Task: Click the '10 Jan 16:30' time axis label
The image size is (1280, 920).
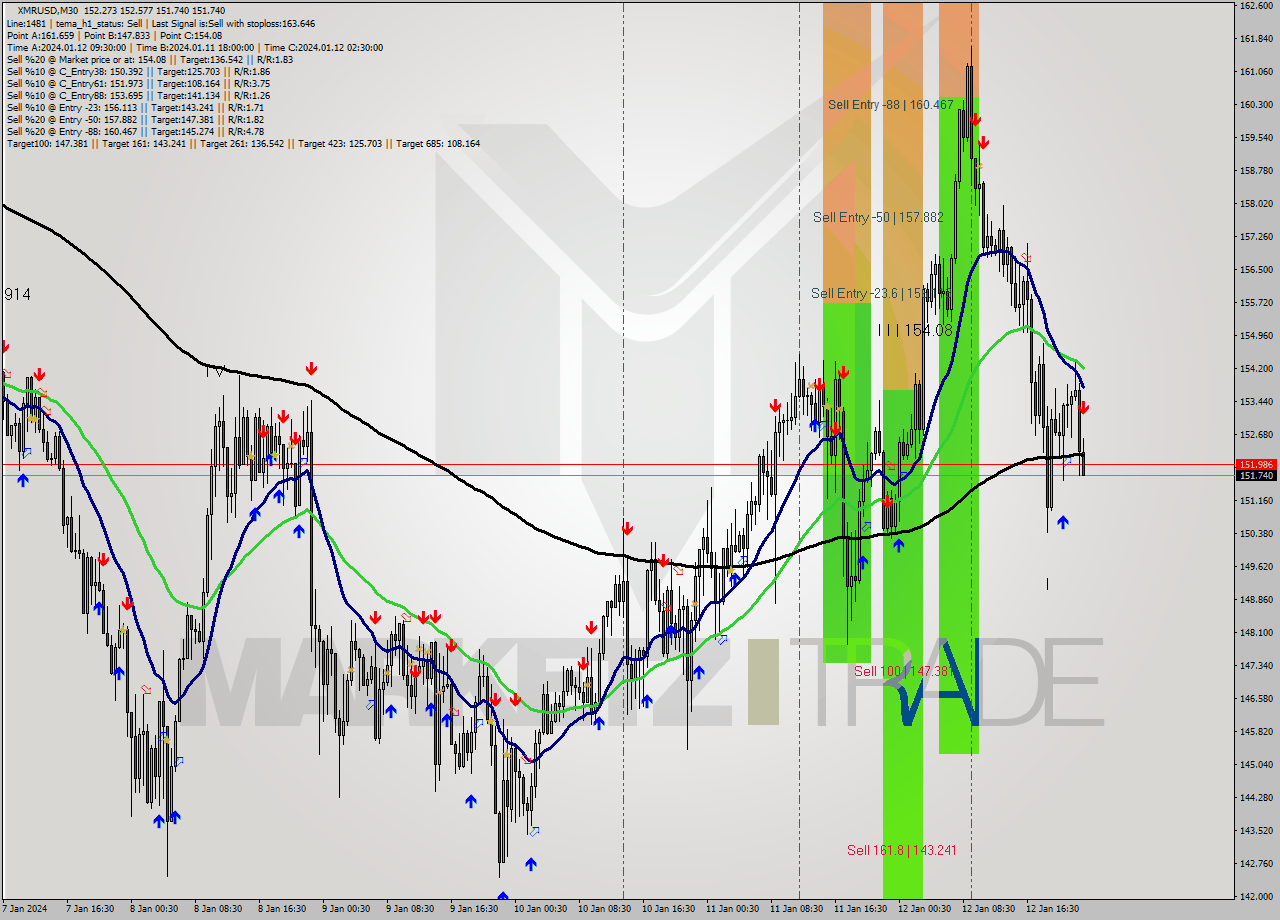Action: [667, 909]
